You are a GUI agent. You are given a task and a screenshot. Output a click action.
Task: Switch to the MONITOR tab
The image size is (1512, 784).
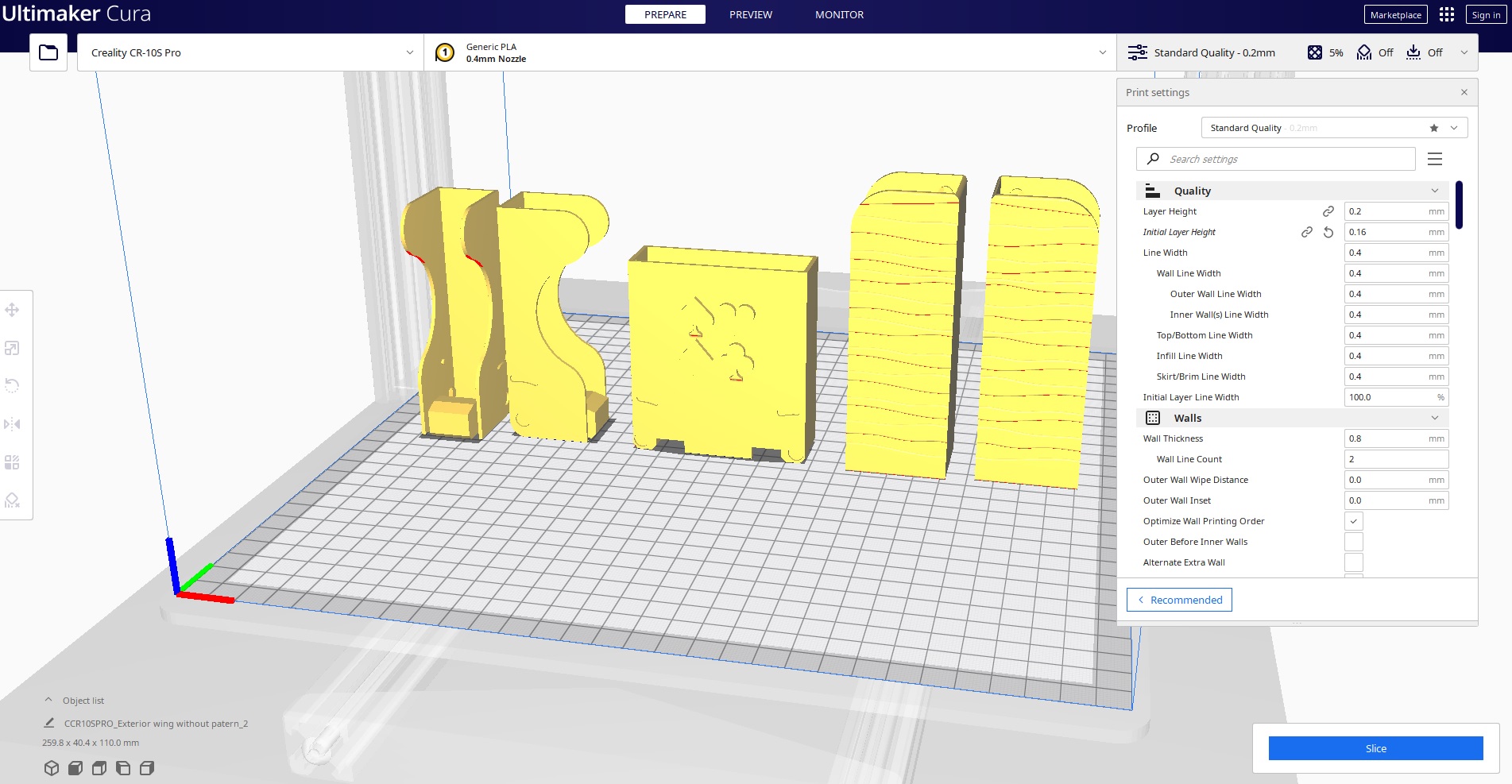click(x=838, y=14)
